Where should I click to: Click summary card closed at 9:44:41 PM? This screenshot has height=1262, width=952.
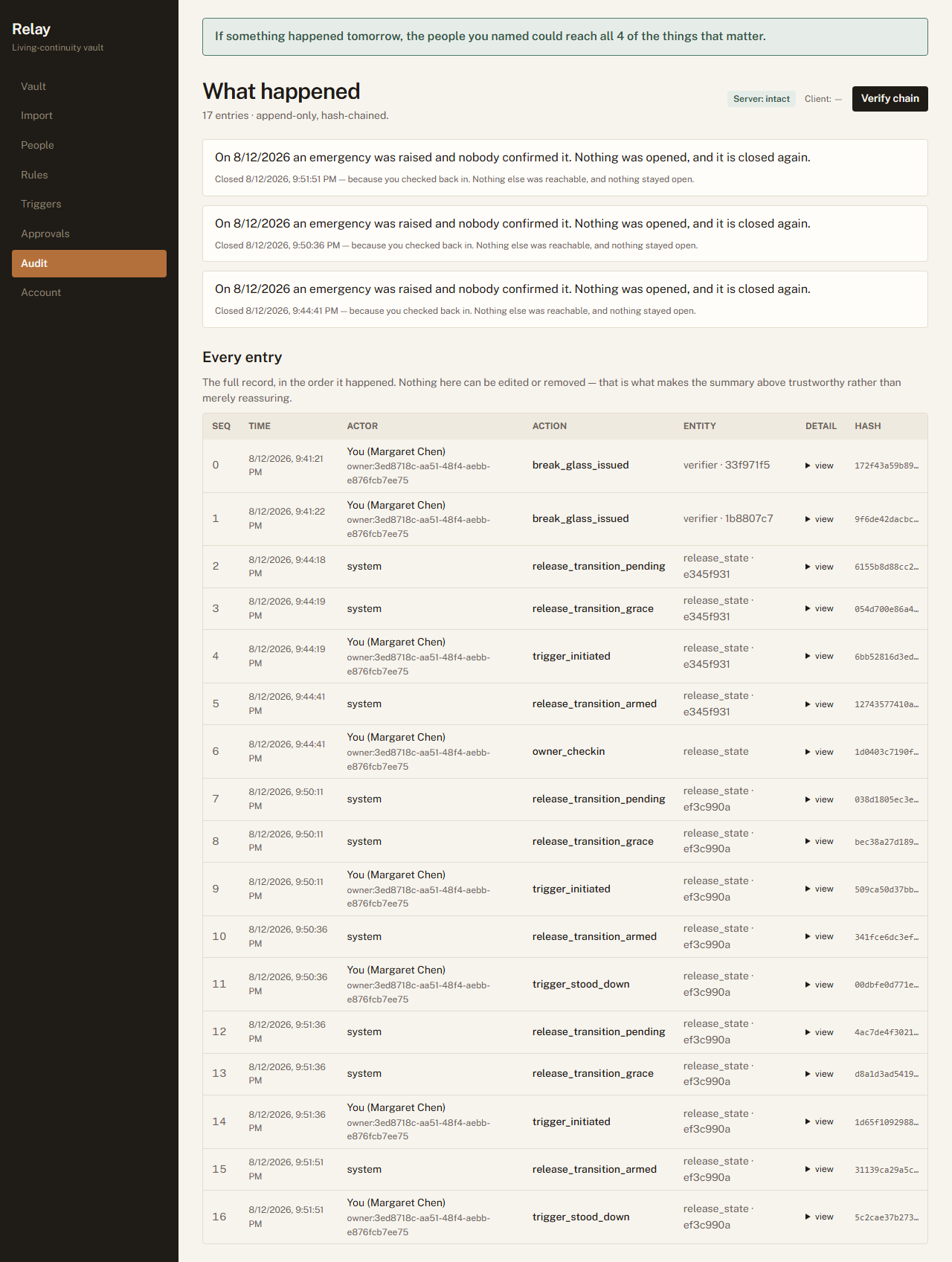pyautogui.click(x=565, y=299)
